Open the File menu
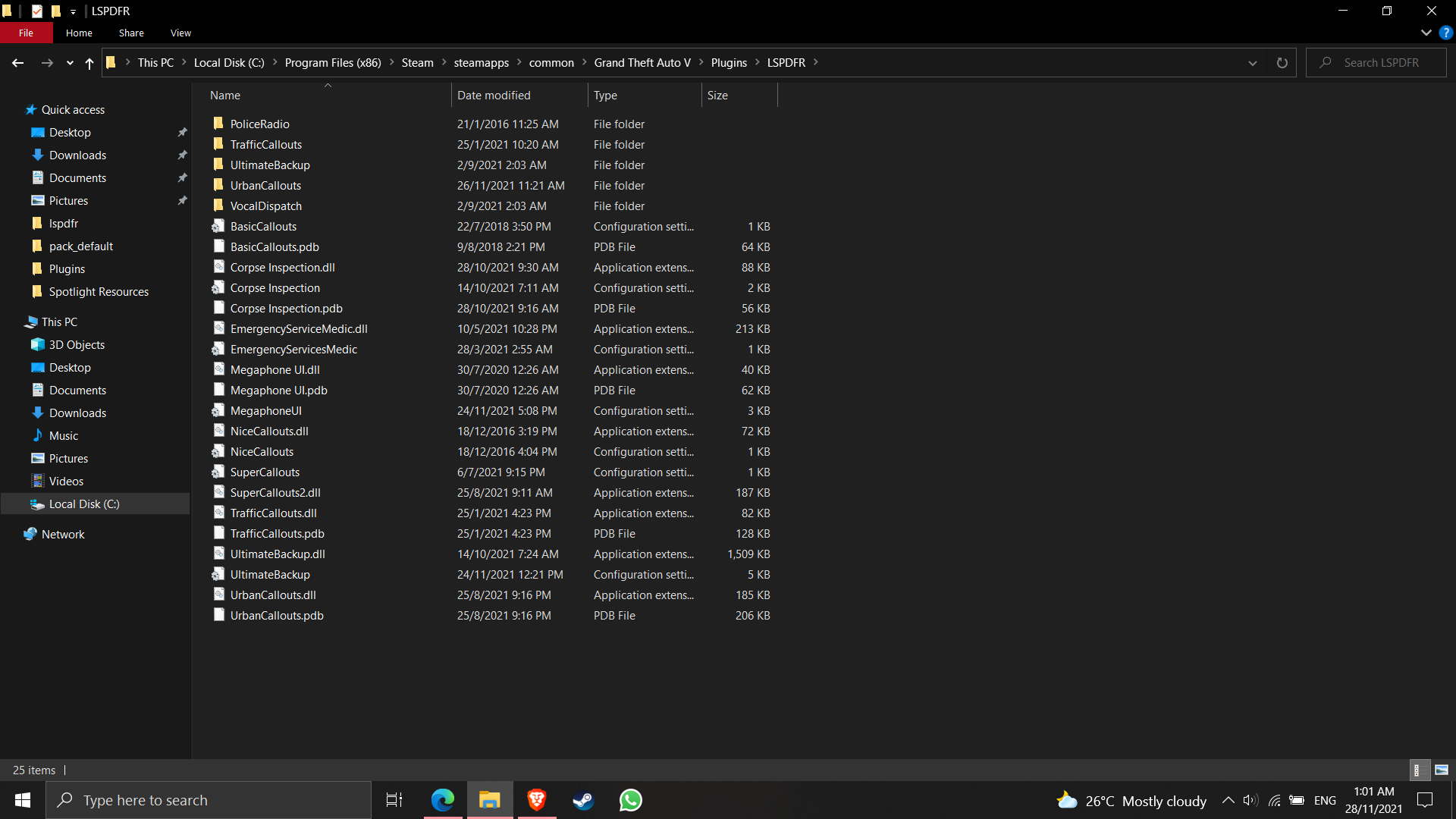This screenshot has height=819, width=1456. (26, 33)
